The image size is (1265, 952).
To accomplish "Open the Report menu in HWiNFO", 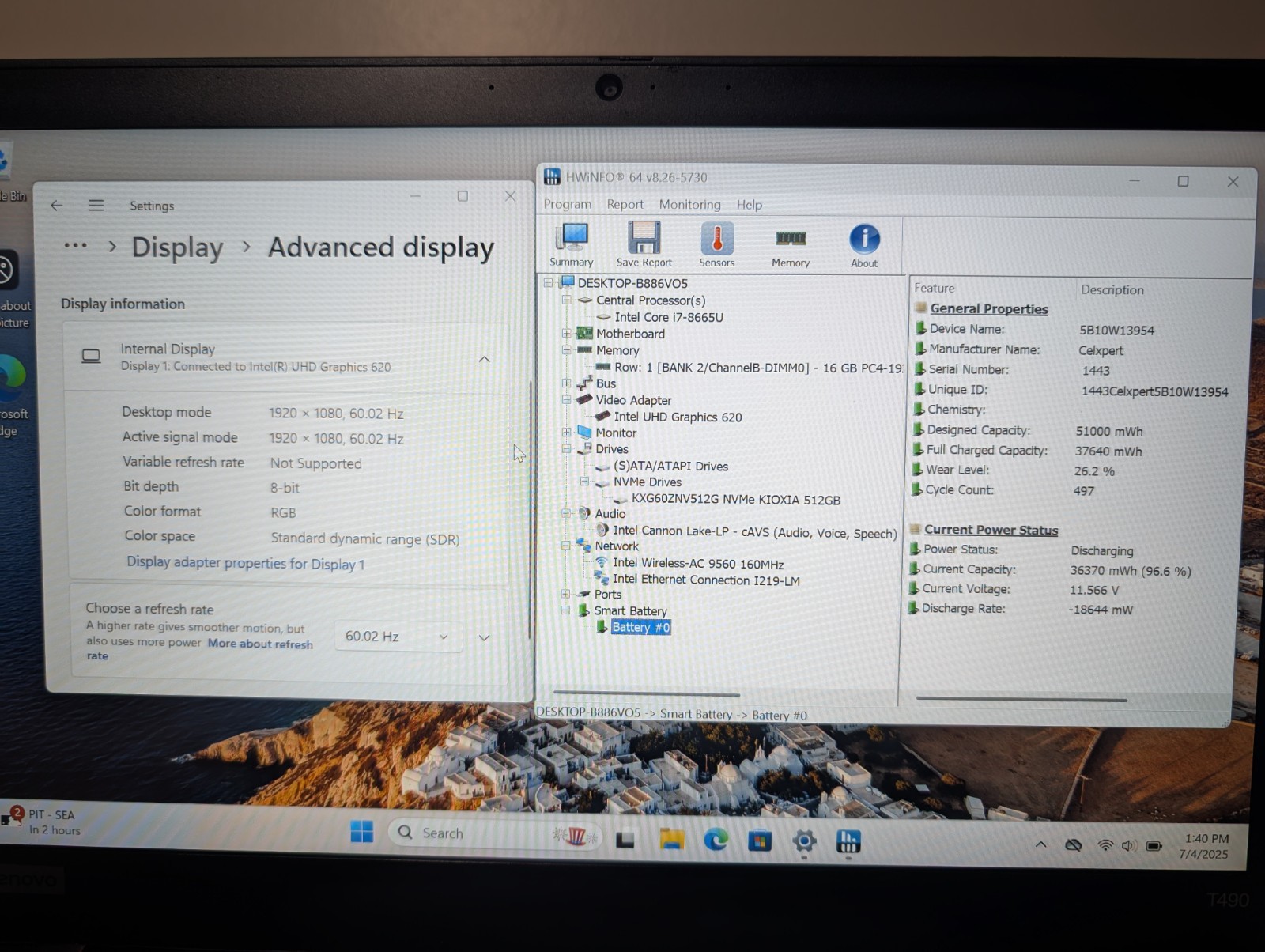I will click(625, 204).
